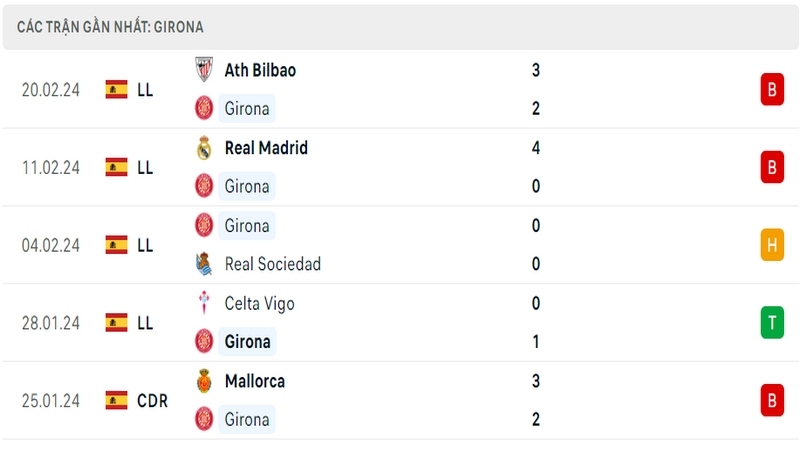Click the Mallorca club crest
800x450 pixels.
(204, 381)
